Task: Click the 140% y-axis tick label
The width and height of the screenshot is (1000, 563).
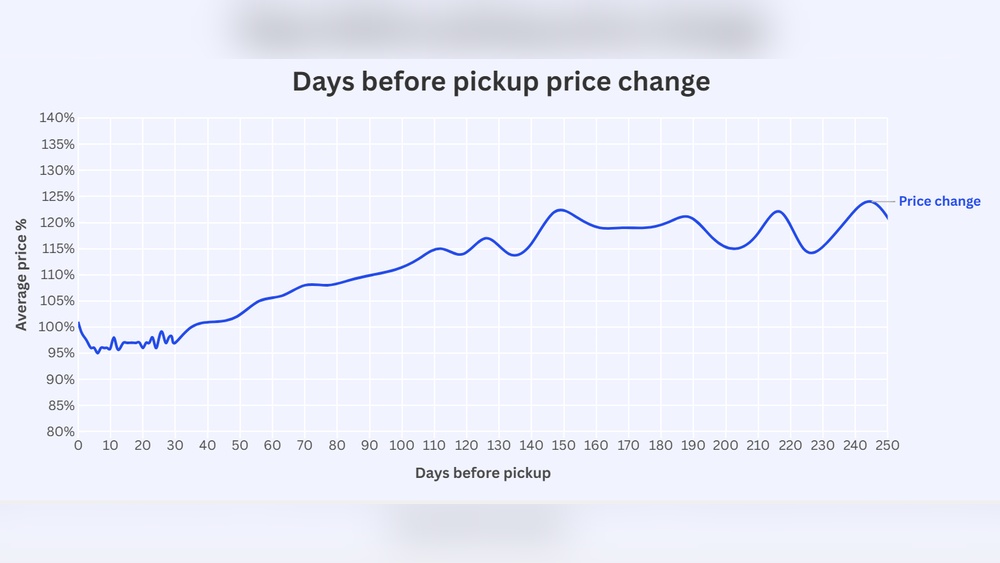Action: point(57,118)
